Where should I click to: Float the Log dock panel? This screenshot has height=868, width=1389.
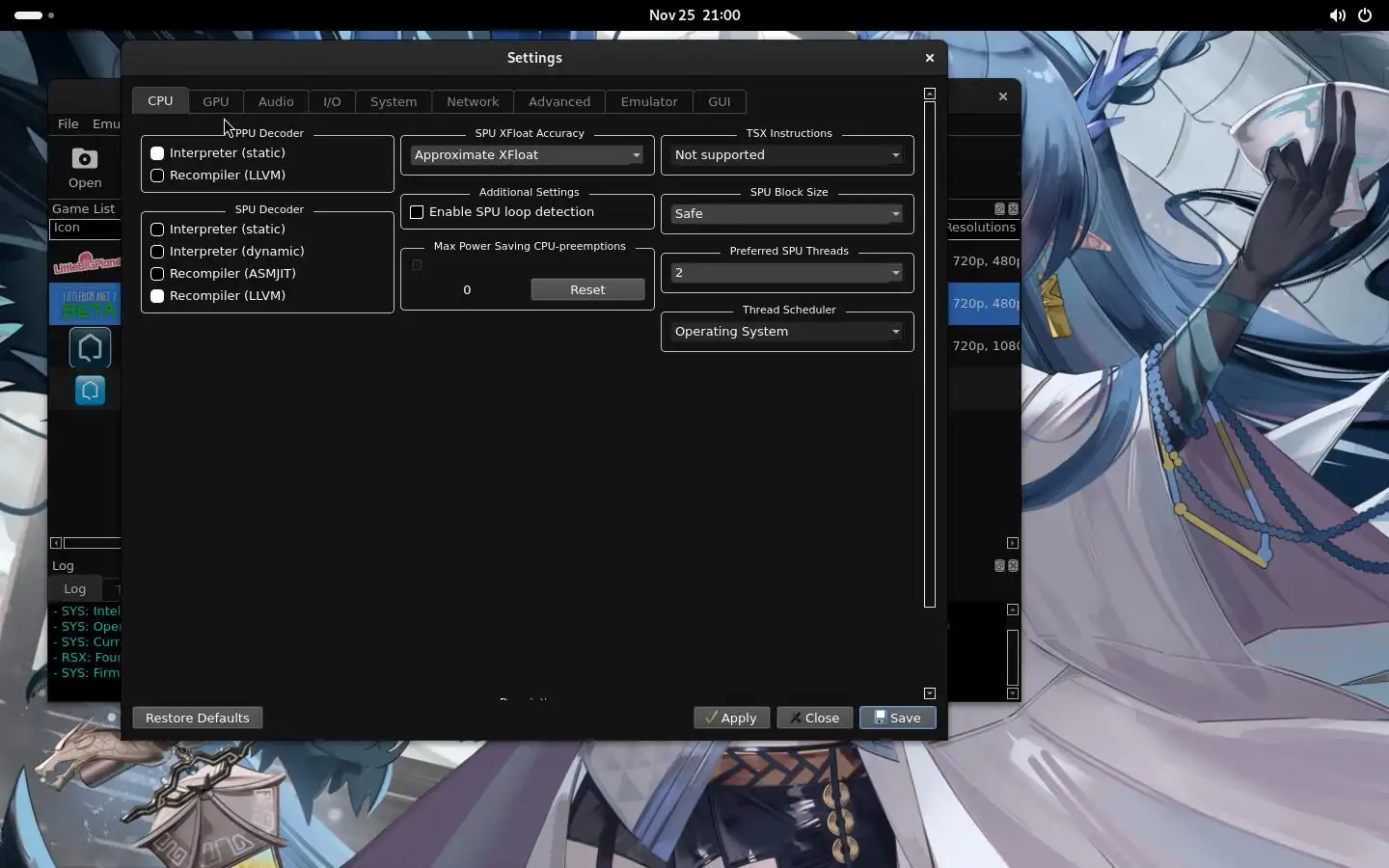click(999, 566)
